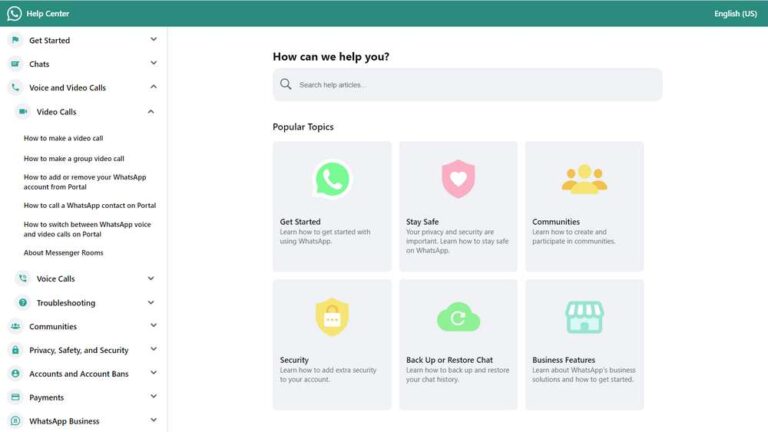Click the WhatsApp logo in the header
Image resolution: width=768 pixels, height=432 pixels.
click(14, 13)
